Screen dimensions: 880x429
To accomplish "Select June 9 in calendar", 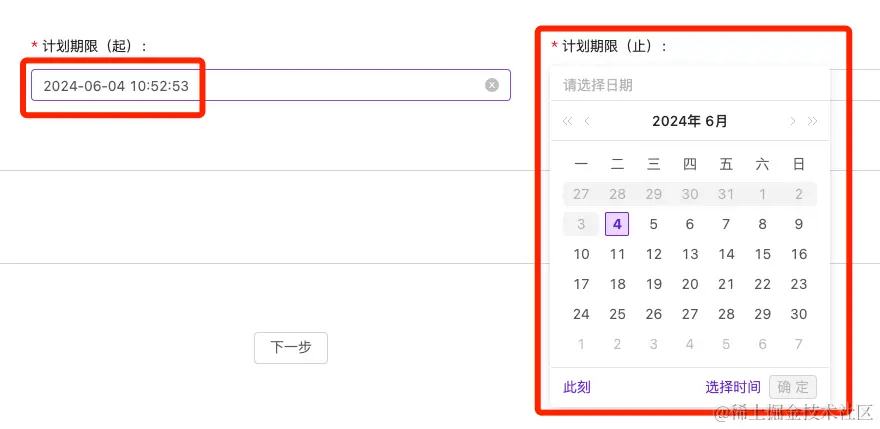I will 799,225.
